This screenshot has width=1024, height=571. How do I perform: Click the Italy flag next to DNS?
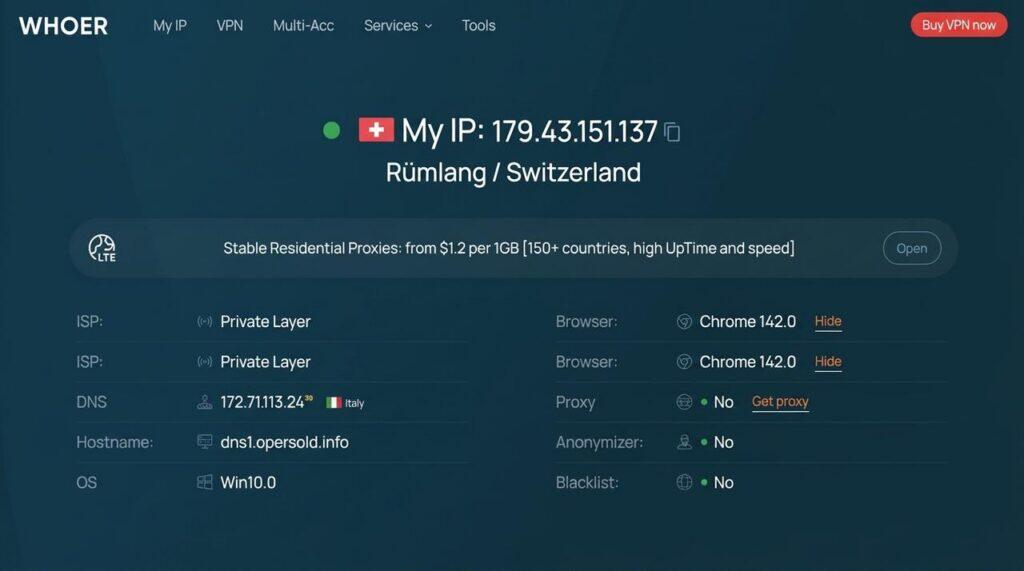coord(334,403)
